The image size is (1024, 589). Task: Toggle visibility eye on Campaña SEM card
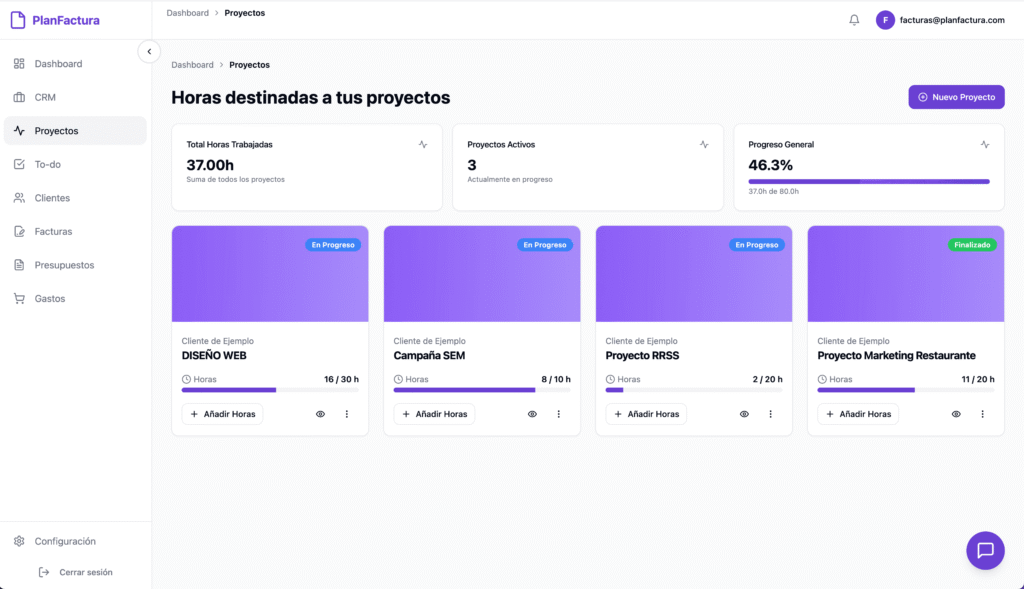pyautogui.click(x=532, y=413)
